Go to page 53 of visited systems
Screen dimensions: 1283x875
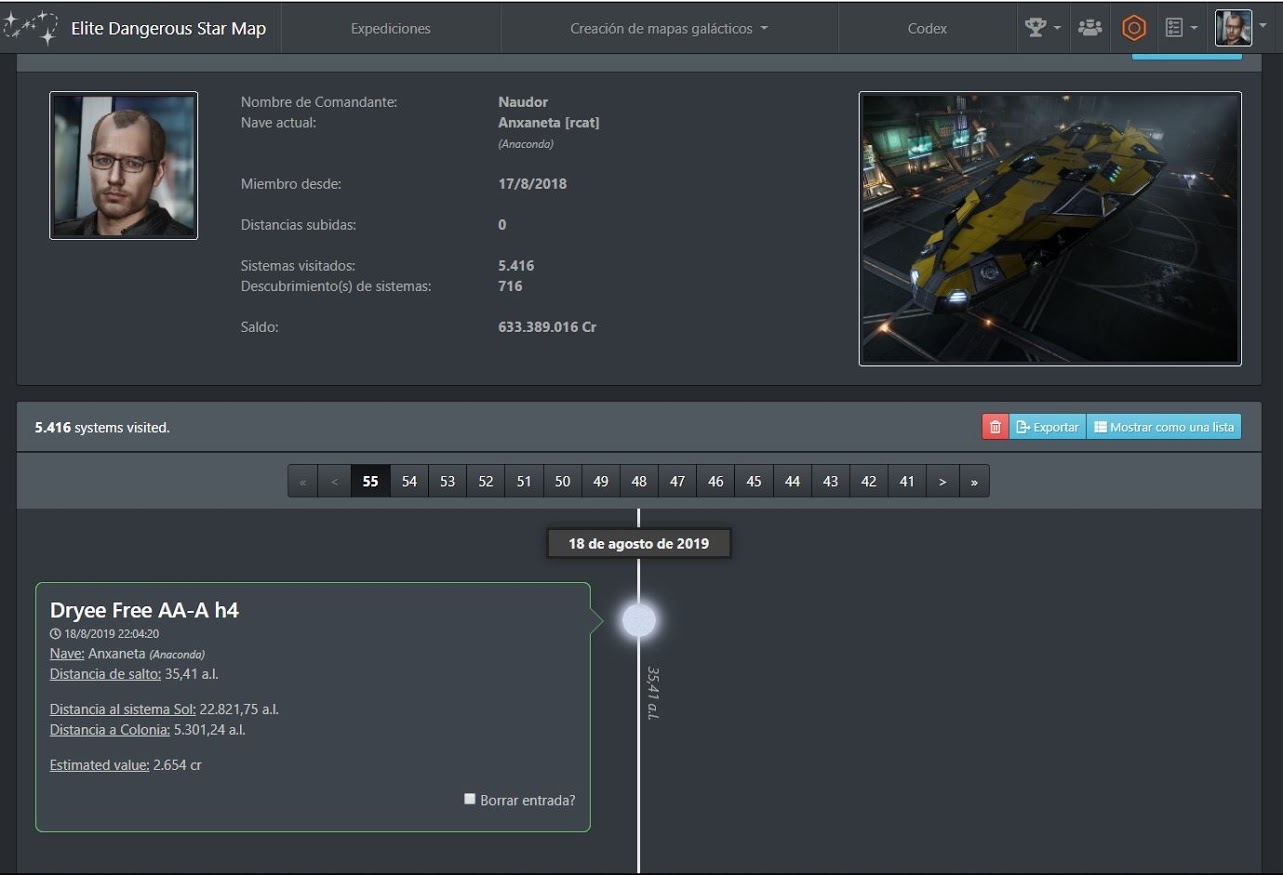coord(447,481)
